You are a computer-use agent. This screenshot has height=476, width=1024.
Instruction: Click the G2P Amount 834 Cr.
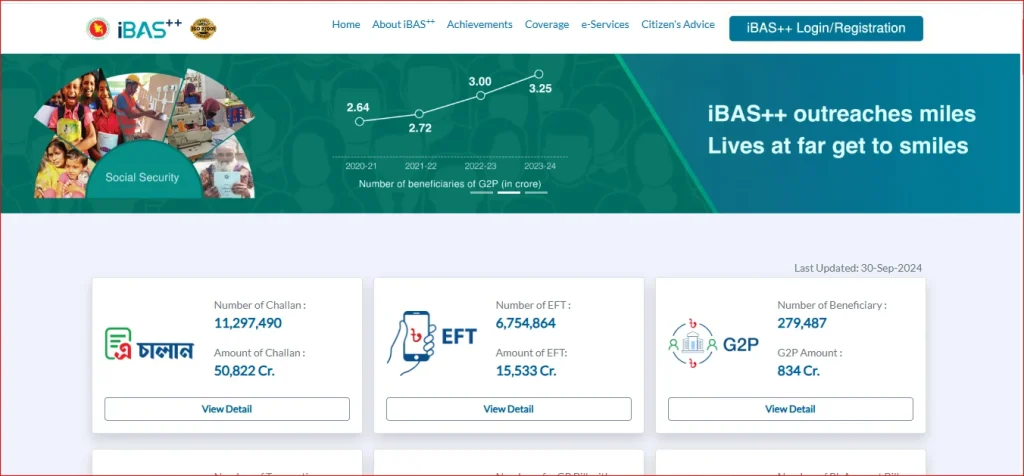pyautogui.click(x=798, y=371)
